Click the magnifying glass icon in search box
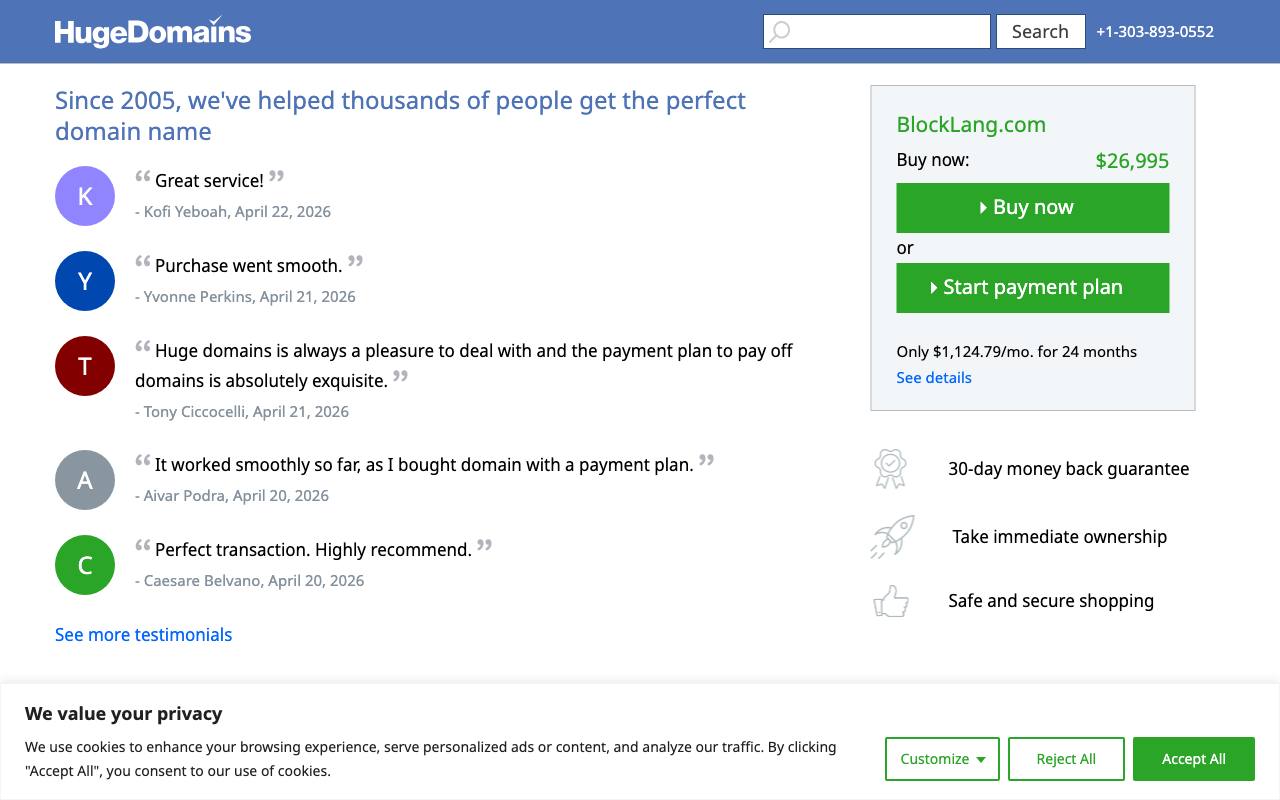Viewport: 1280px width, 800px height. click(780, 32)
